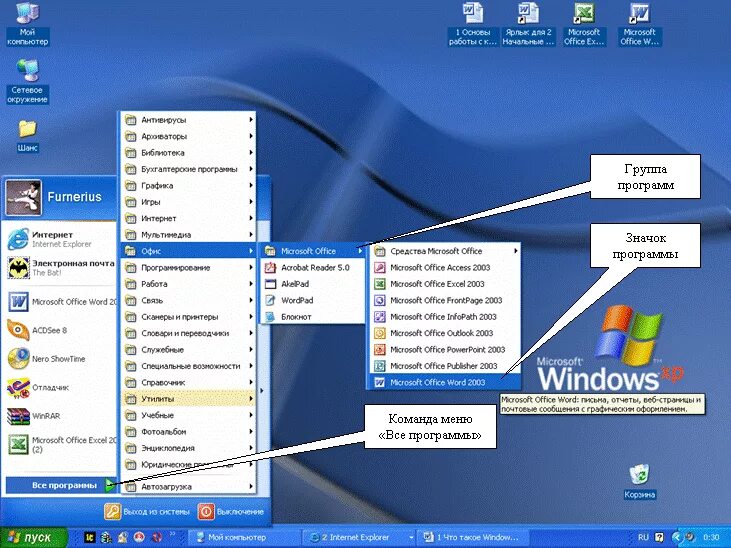Launch Microsoft Office Excel (2) pinned entry
Viewport: 731px width, 548px height.
tap(61, 444)
